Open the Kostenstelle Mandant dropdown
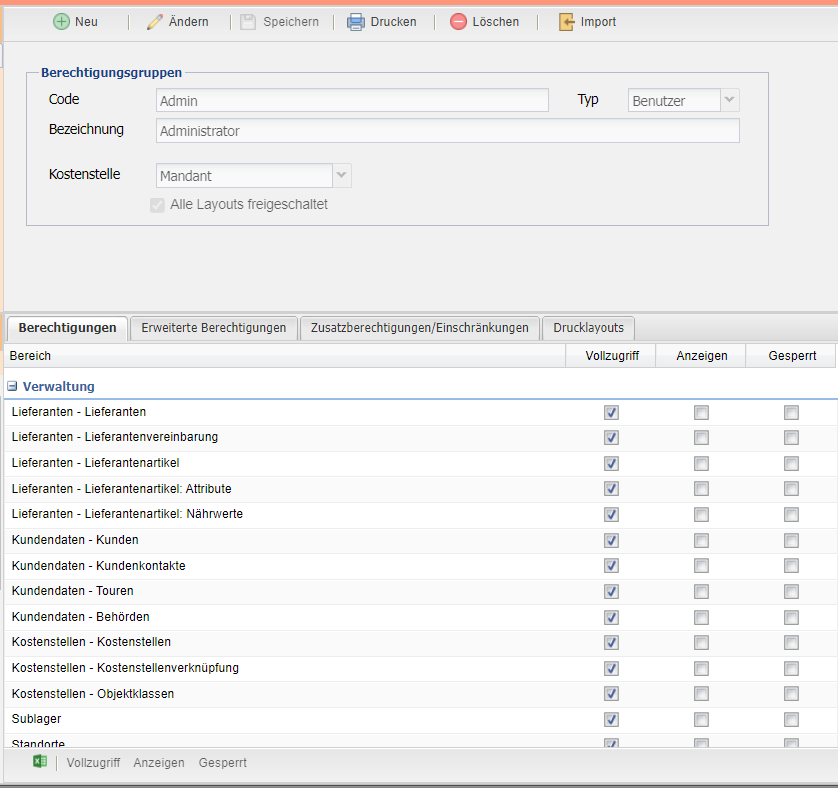Viewport: 838px width, 788px height. 342,176
